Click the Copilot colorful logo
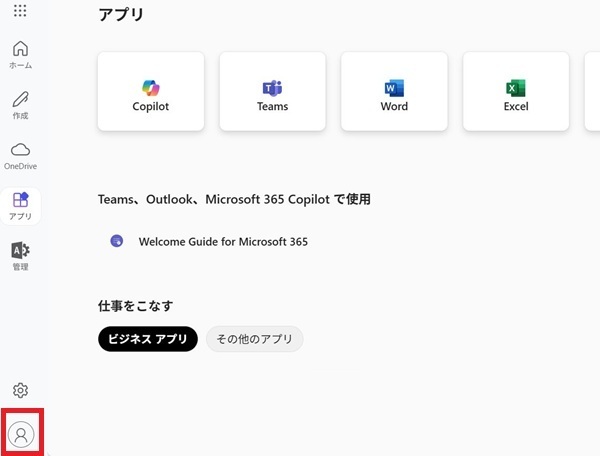The width and height of the screenshot is (600, 456). 151,88
